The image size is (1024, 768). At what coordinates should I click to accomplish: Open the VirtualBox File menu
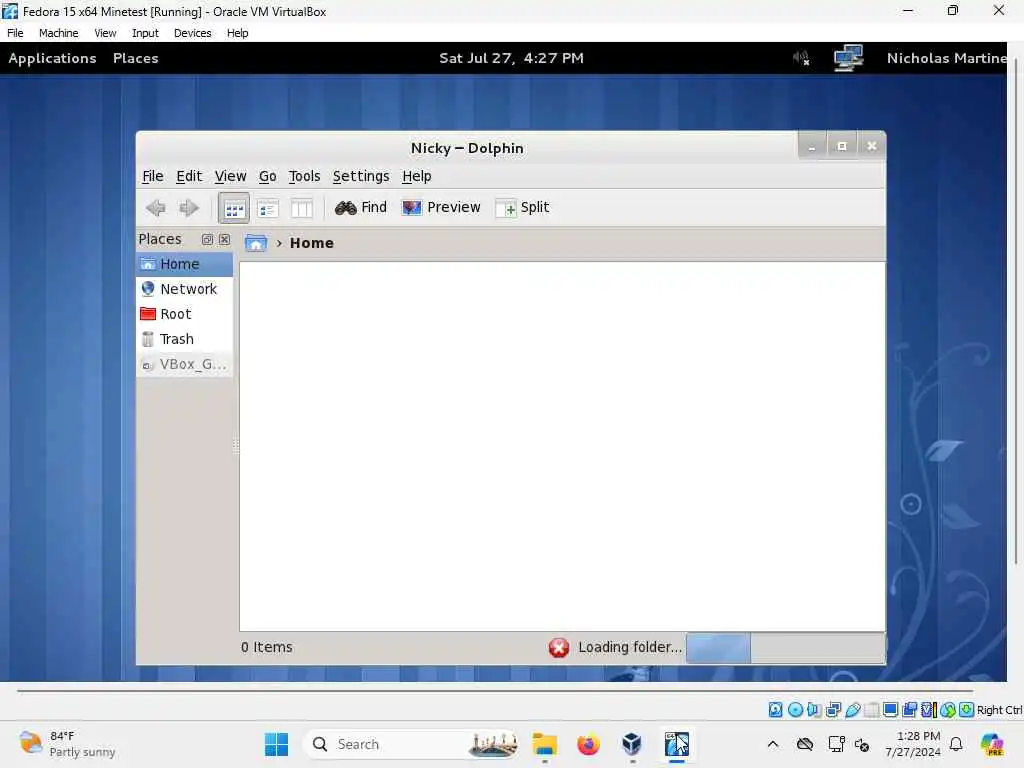click(15, 33)
